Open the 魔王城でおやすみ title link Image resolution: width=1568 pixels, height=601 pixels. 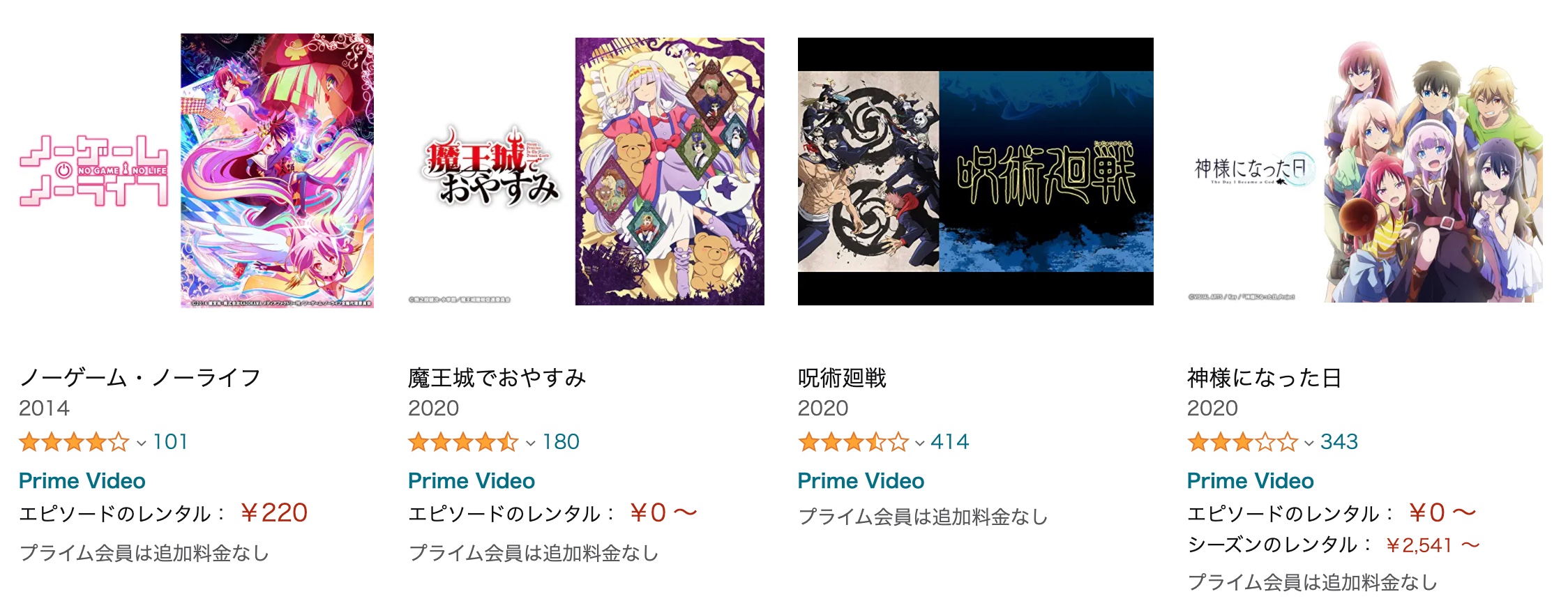(497, 378)
